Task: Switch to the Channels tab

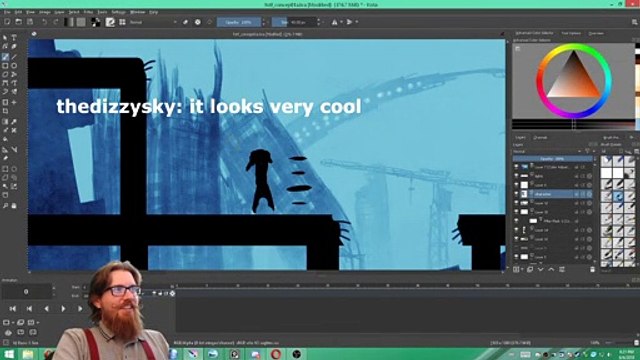Action: [540, 138]
